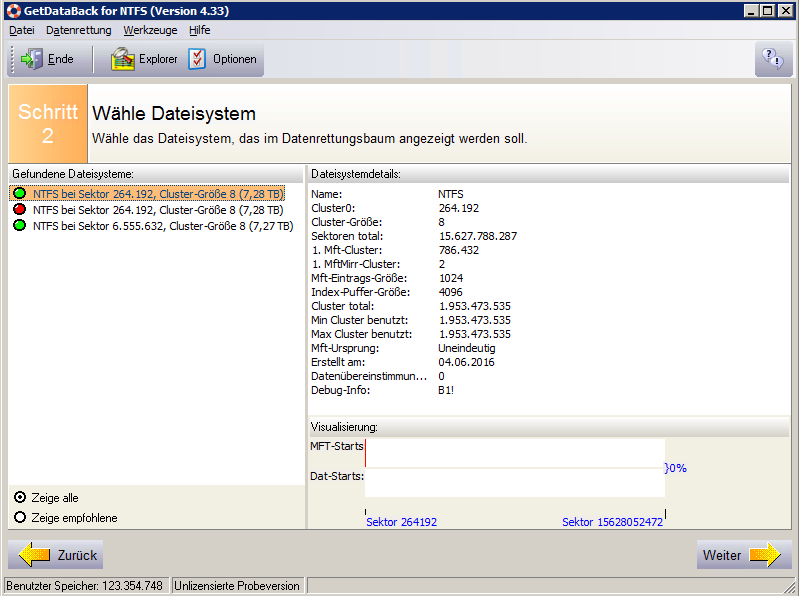Click the 0% visualization value
The width and height of the screenshot is (799, 596).
coord(677,468)
